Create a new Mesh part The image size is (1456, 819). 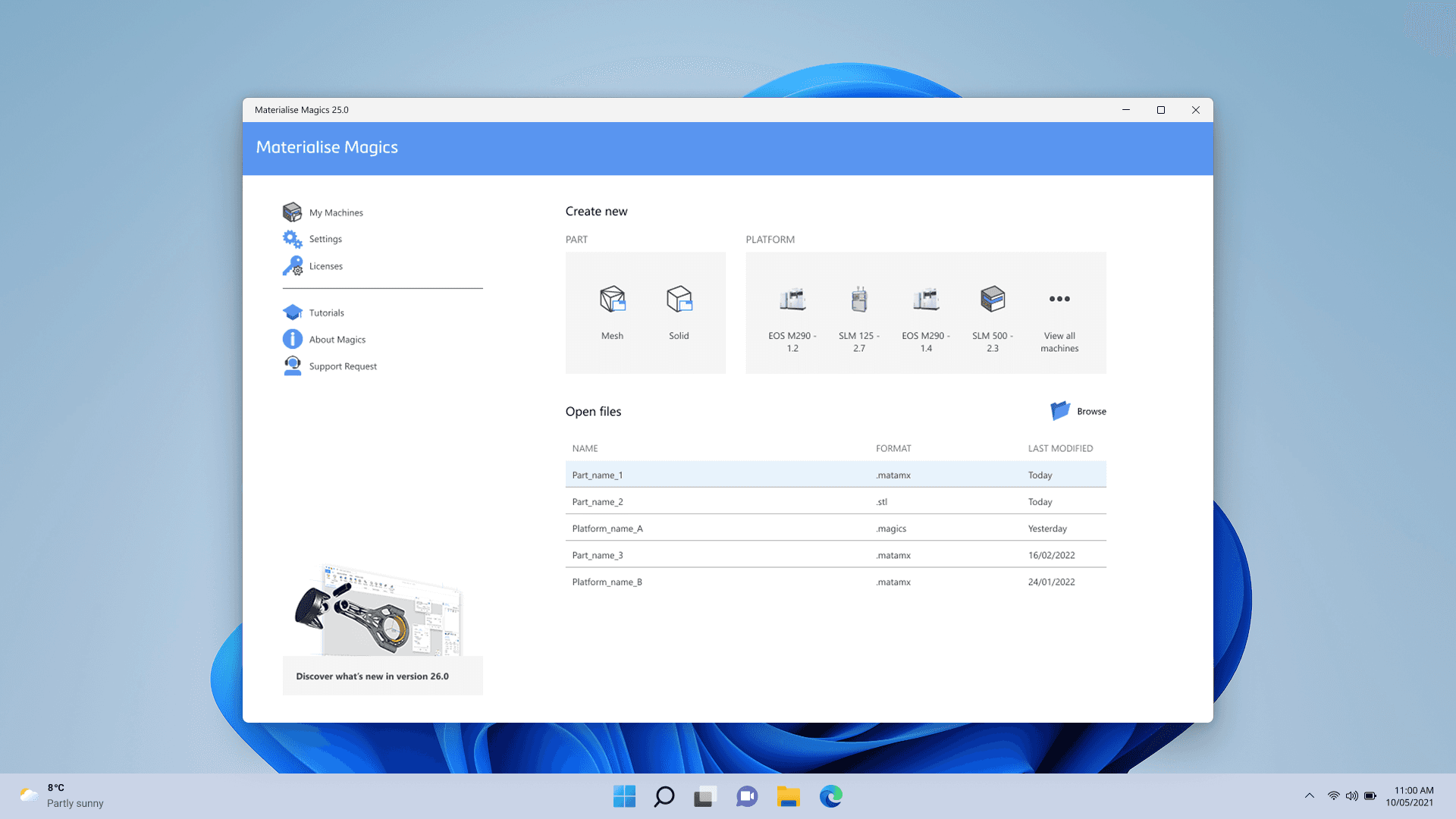pos(612,311)
